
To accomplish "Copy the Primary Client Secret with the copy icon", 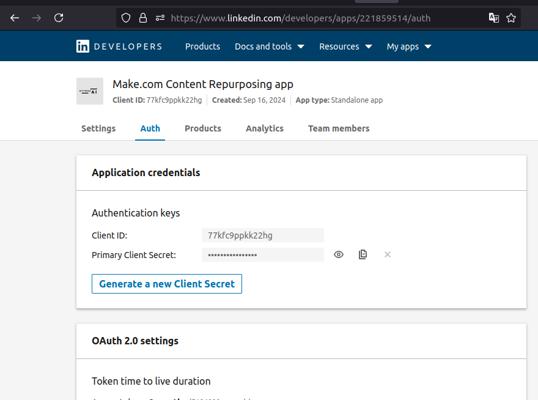I will click(363, 255).
